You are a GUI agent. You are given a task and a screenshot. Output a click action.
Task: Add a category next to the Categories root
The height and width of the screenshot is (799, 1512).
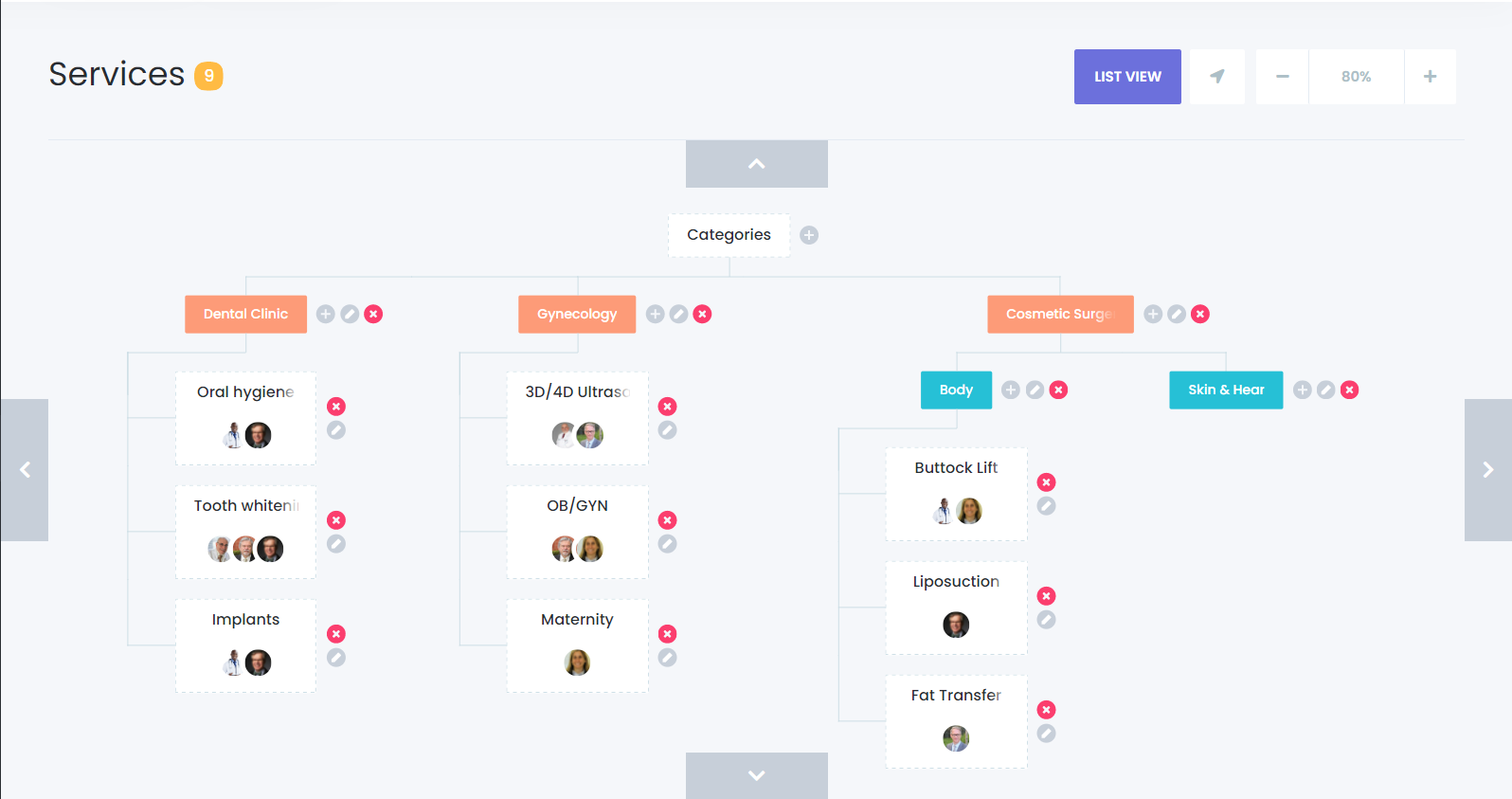(x=808, y=234)
